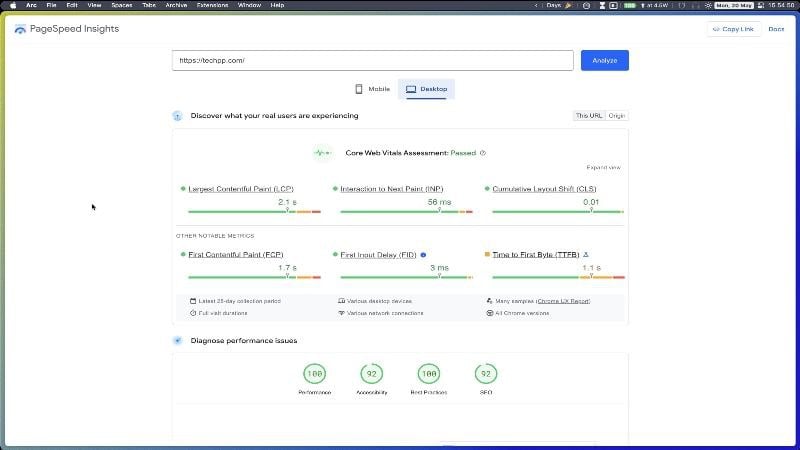This screenshot has width=800, height=450.
Task: Click the URL input field
Action: coord(372,60)
